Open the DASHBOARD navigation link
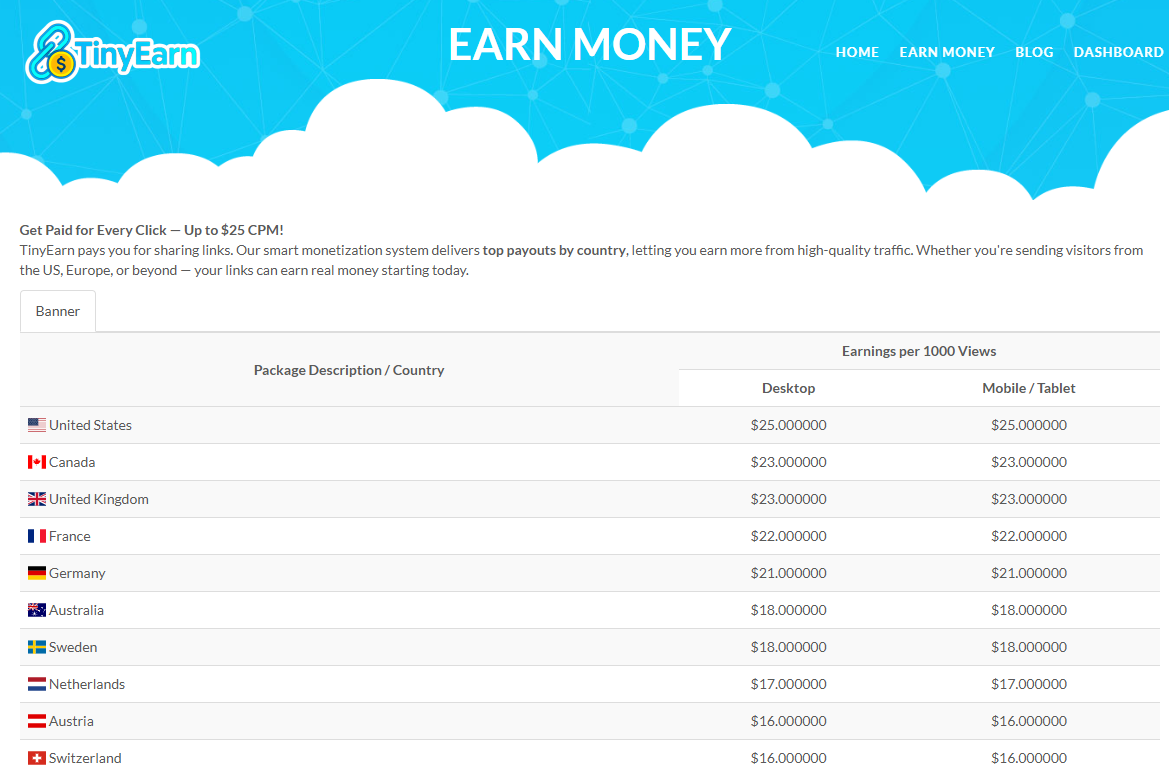 (x=1118, y=52)
